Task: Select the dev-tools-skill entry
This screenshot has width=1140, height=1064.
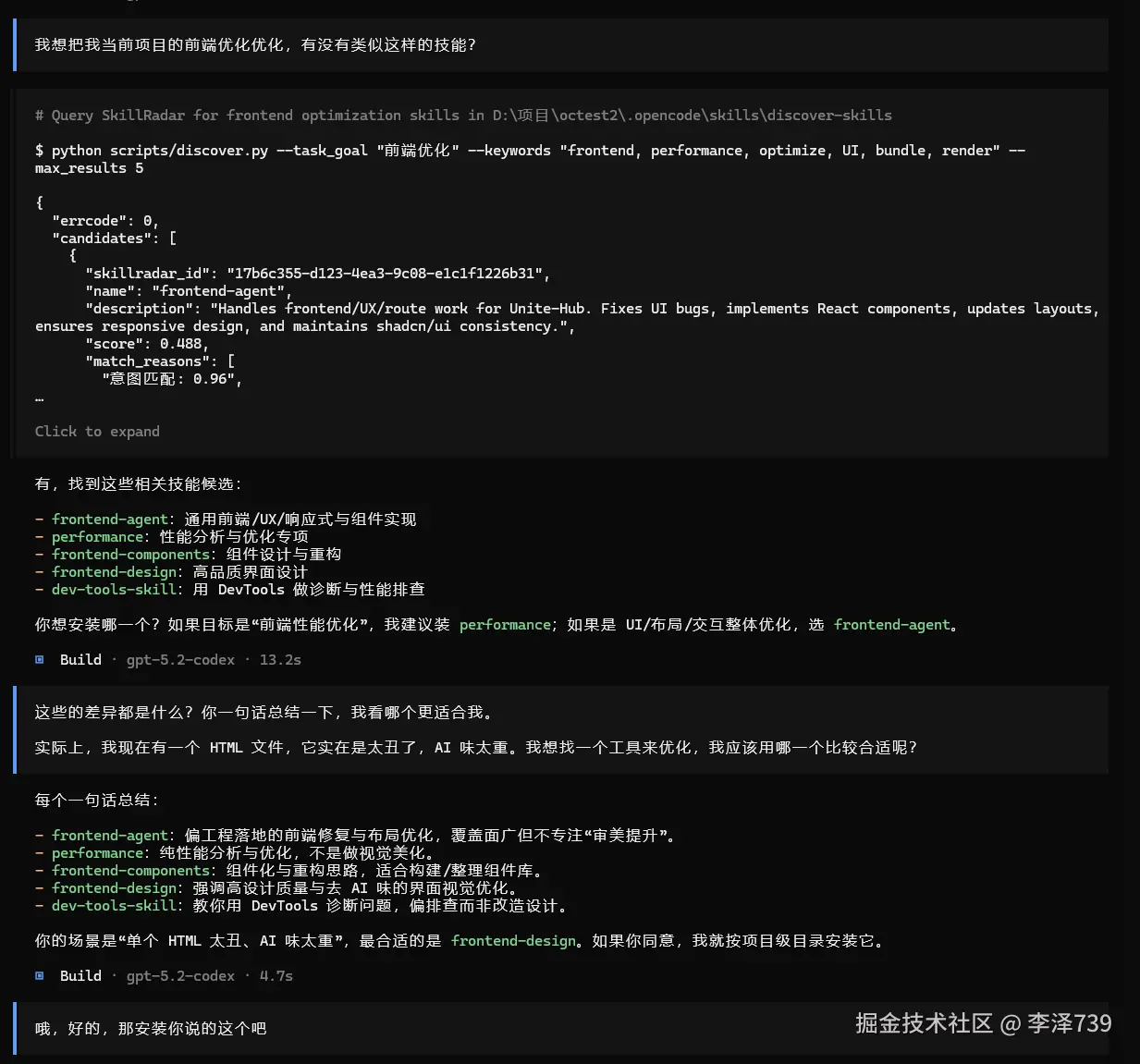Action: click(x=114, y=589)
